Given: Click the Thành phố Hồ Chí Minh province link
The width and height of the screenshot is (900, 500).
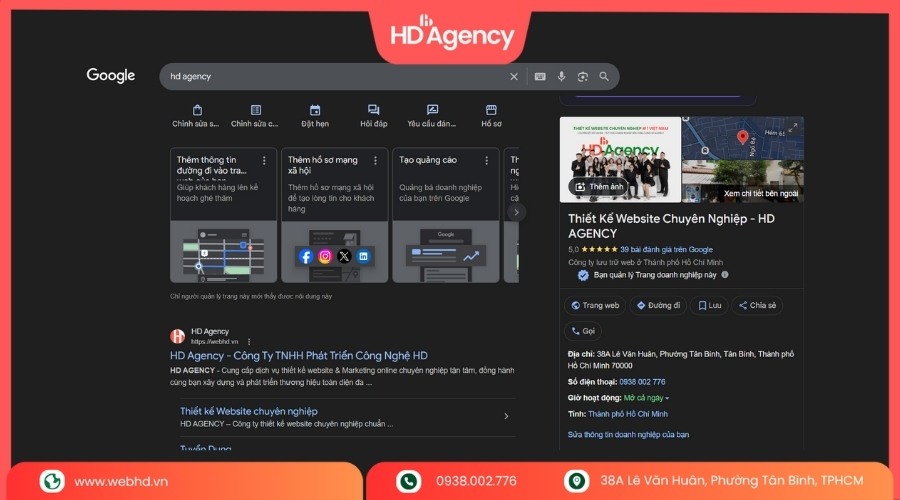Looking at the screenshot, I should point(628,414).
